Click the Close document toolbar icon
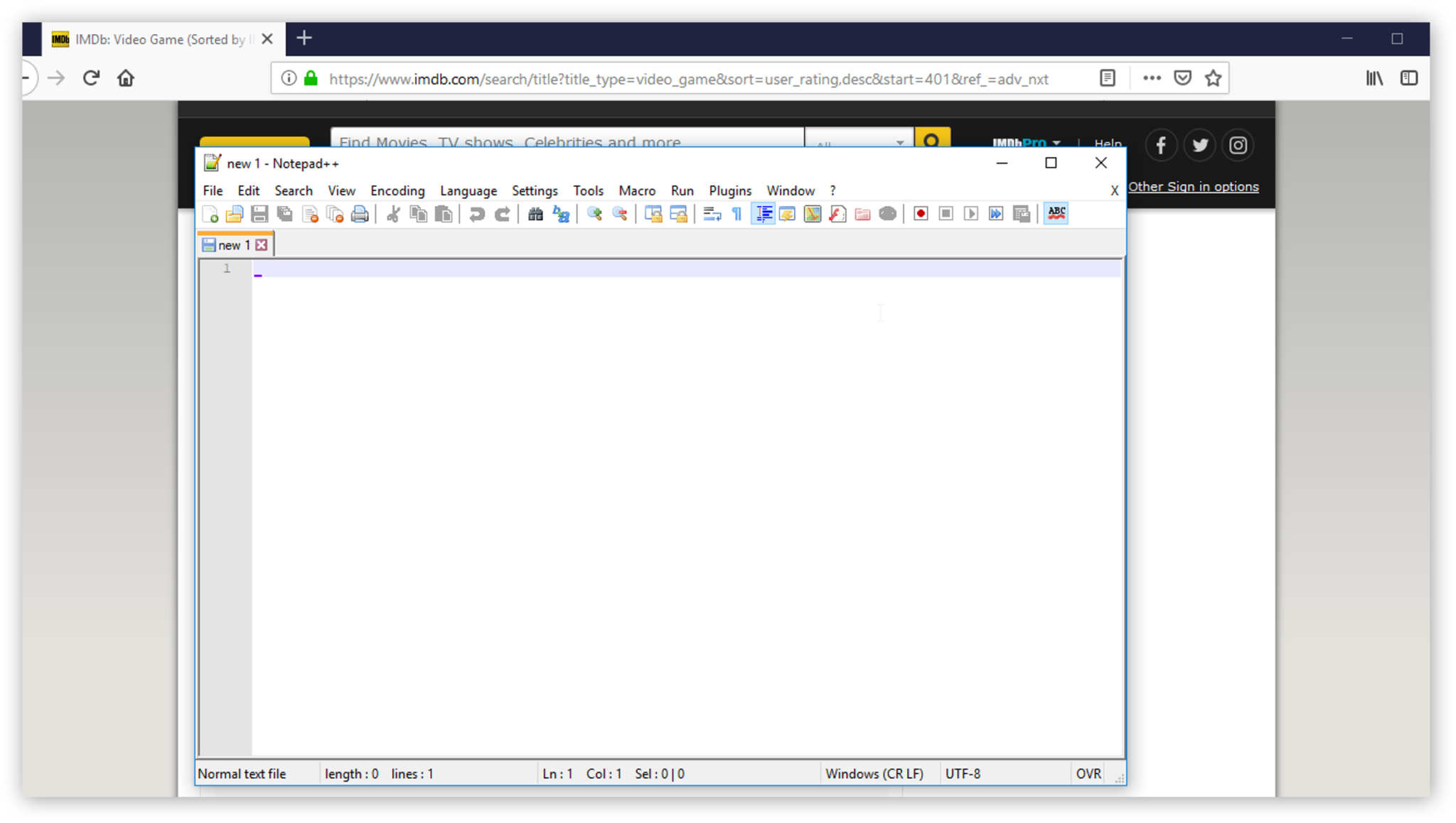 click(x=310, y=214)
